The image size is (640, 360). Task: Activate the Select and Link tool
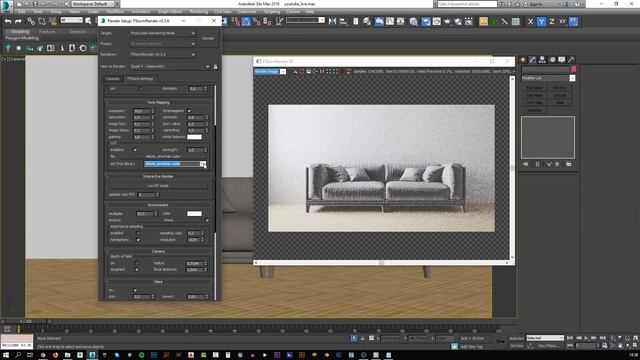(31, 21)
